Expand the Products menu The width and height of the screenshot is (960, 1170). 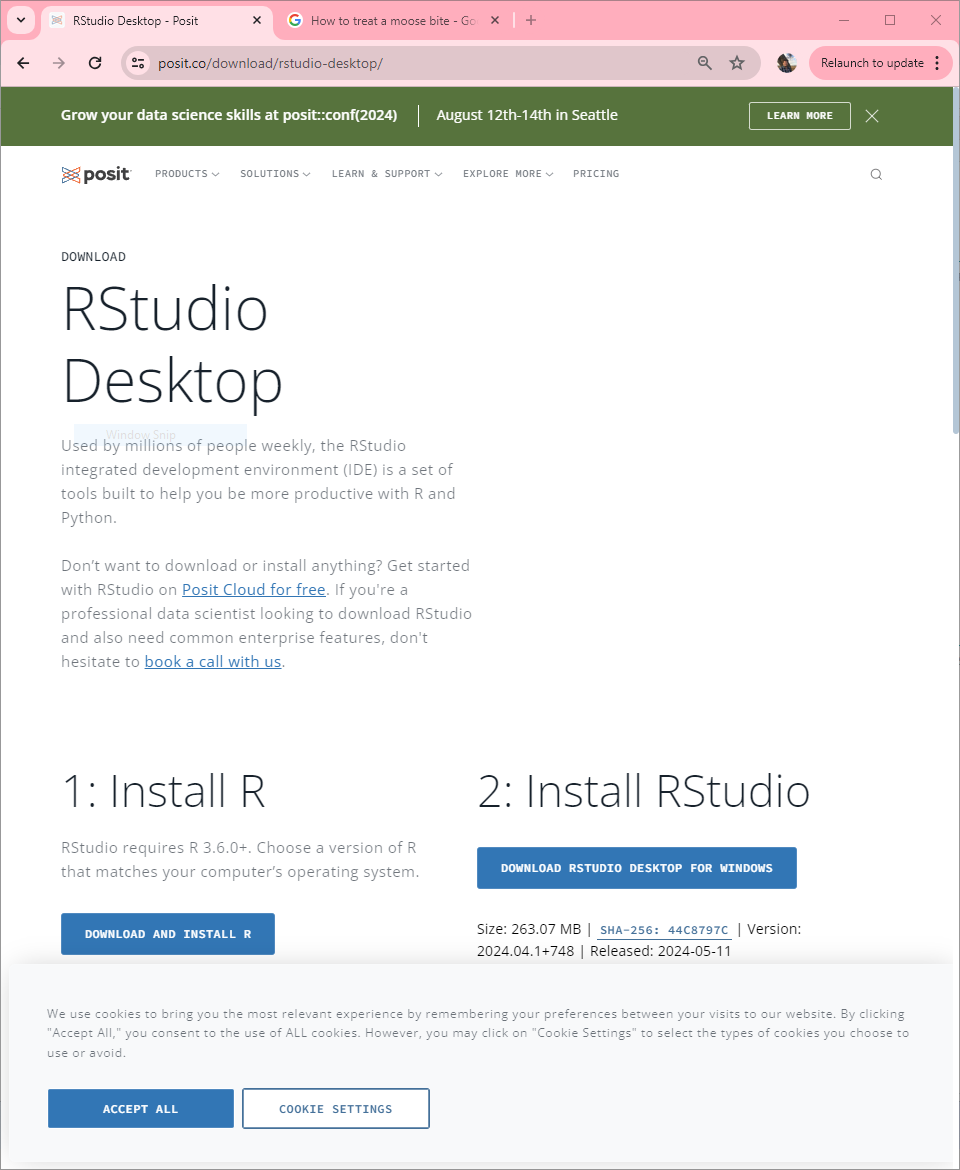point(187,174)
